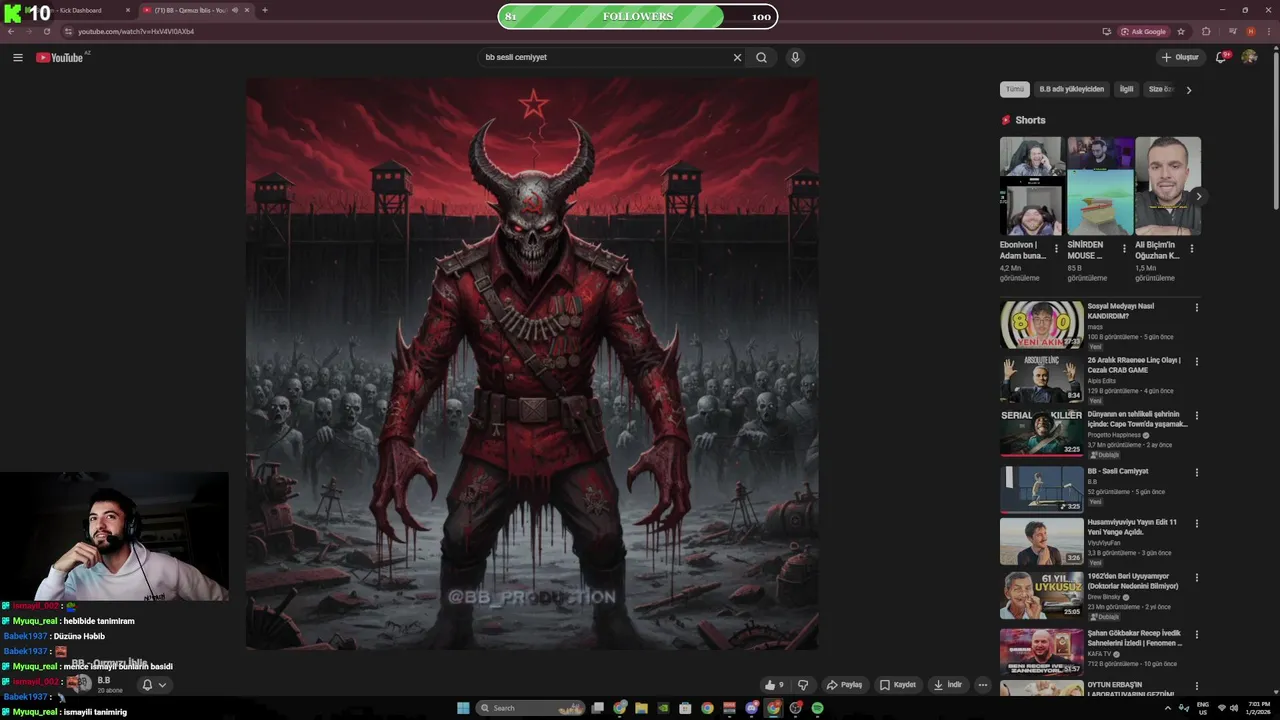
Task: Click the 'Kaydet' save button
Action: [898, 685]
